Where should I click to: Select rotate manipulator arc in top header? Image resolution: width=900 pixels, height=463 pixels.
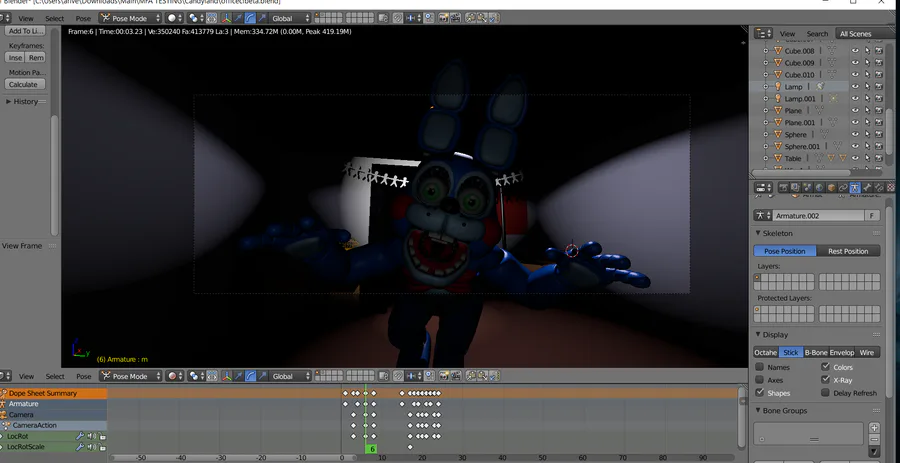coord(250,18)
